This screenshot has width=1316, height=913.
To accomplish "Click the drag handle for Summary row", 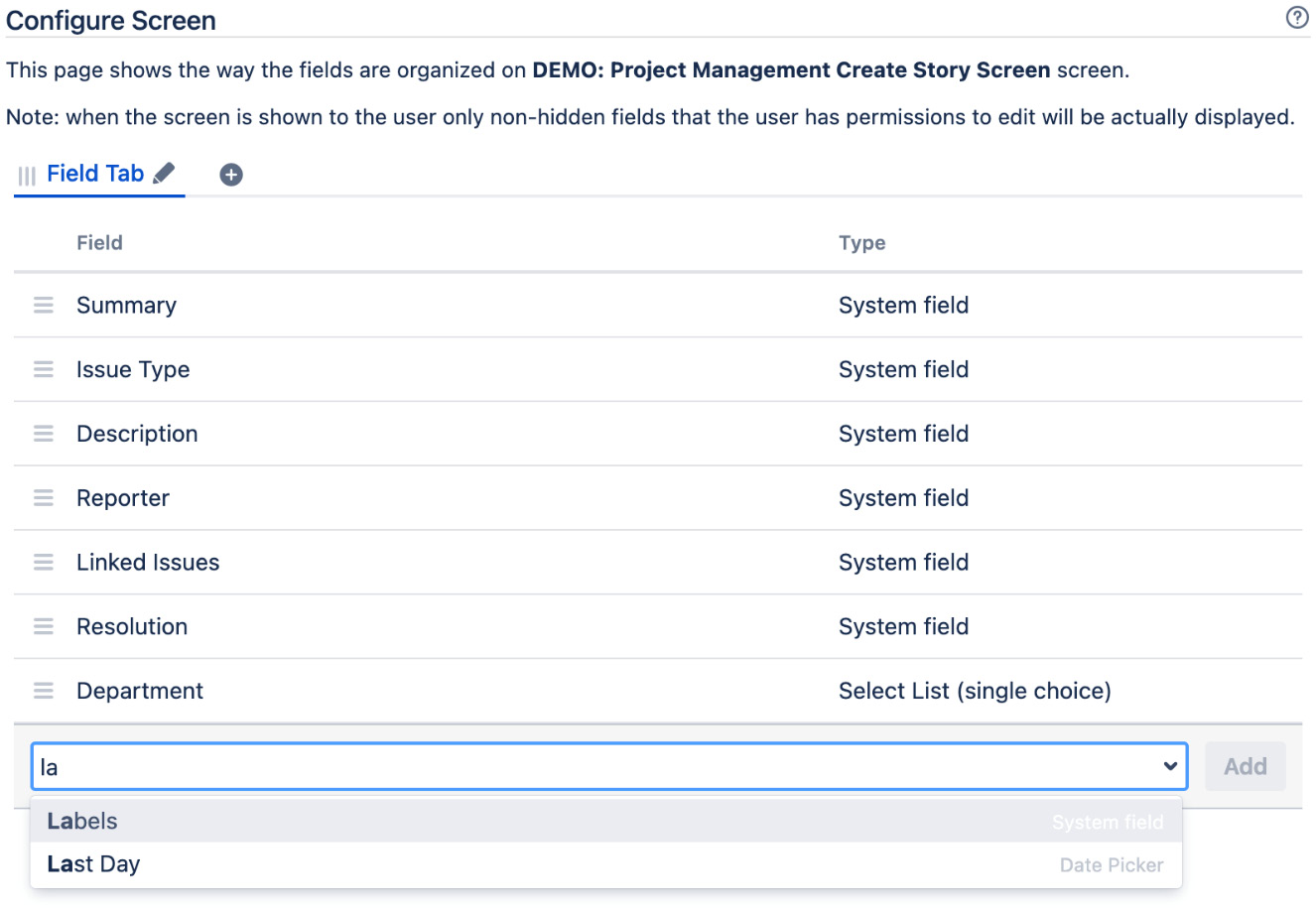I will point(44,306).
